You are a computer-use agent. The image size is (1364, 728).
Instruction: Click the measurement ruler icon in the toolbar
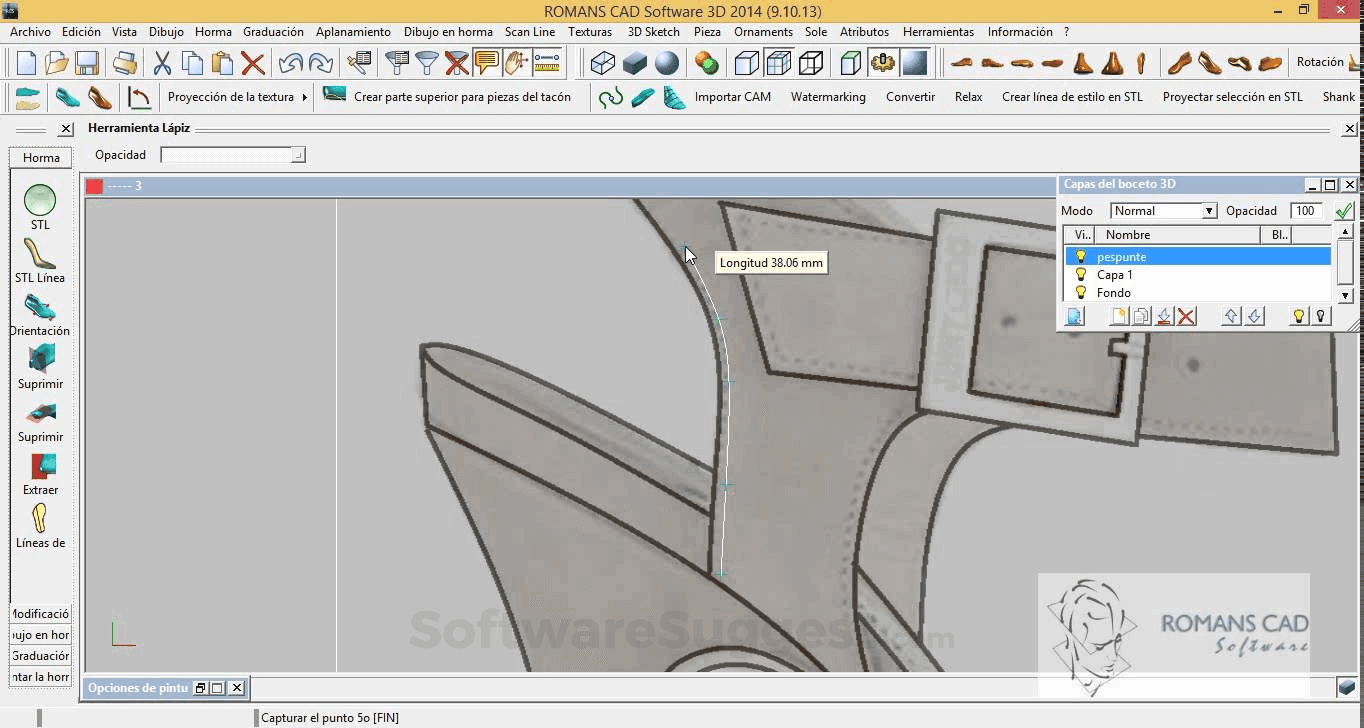pyautogui.click(x=547, y=63)
